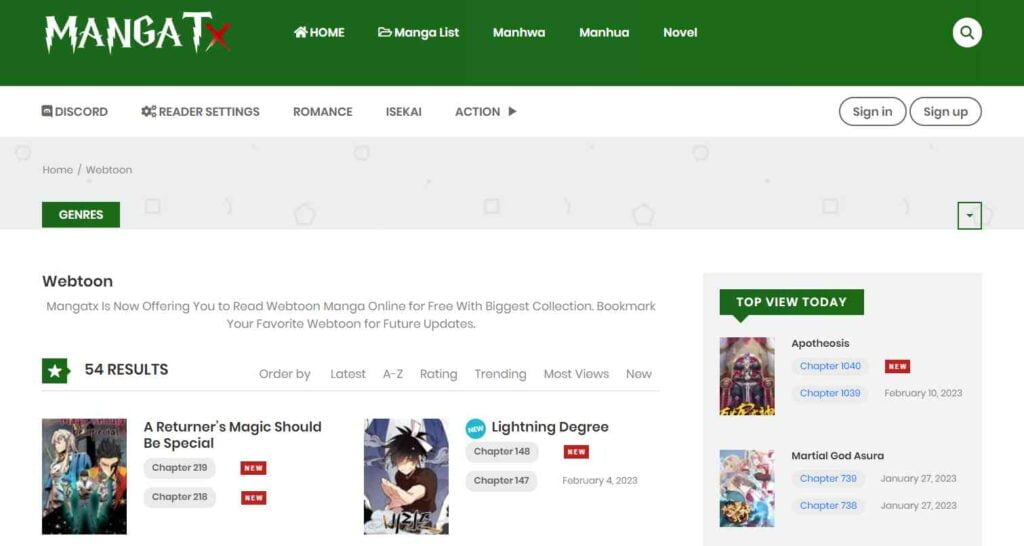
Task: Click the TOP VIEW TODAY heading
Action: click(792, 302)
